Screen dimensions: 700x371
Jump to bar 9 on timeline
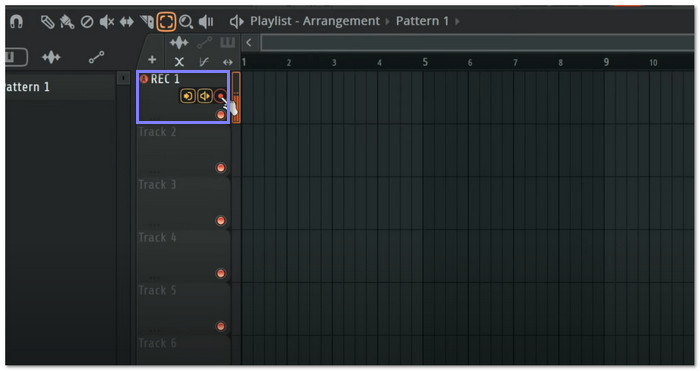(x=606, y=62)
